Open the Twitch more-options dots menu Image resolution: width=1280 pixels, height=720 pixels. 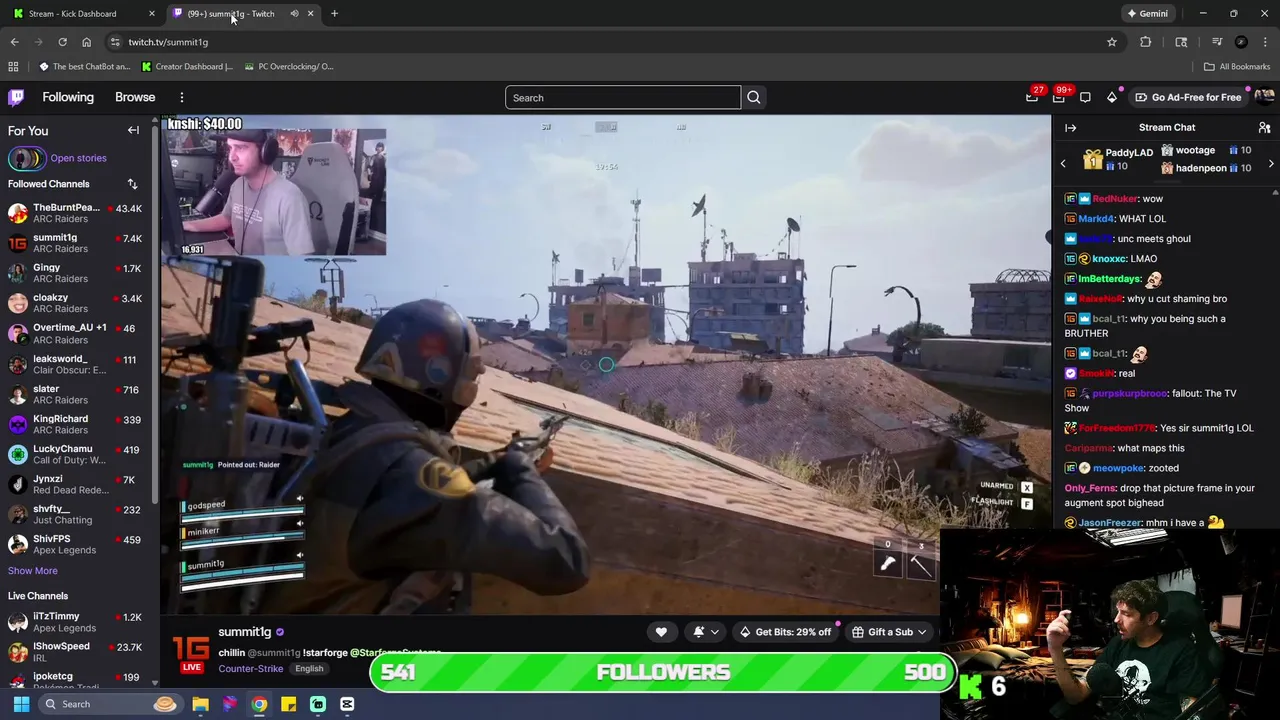point(182,97)
